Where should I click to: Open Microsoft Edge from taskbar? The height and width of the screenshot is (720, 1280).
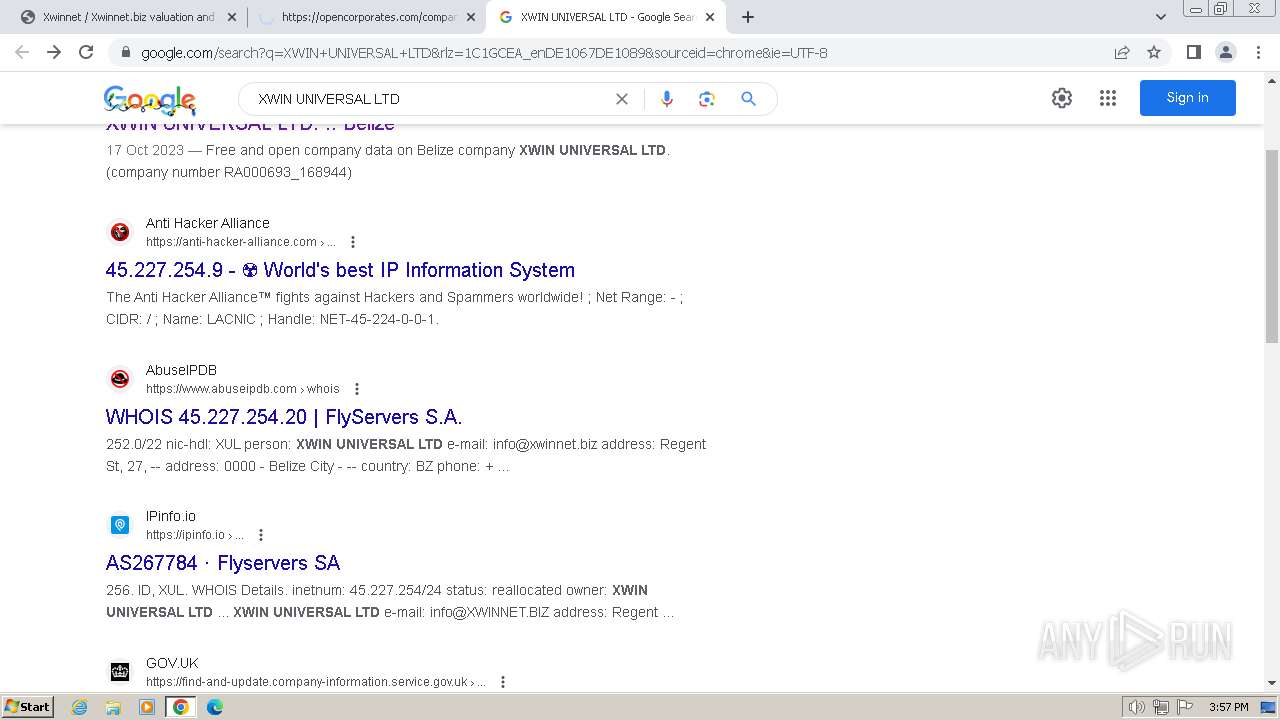click(x=215, y=707)
